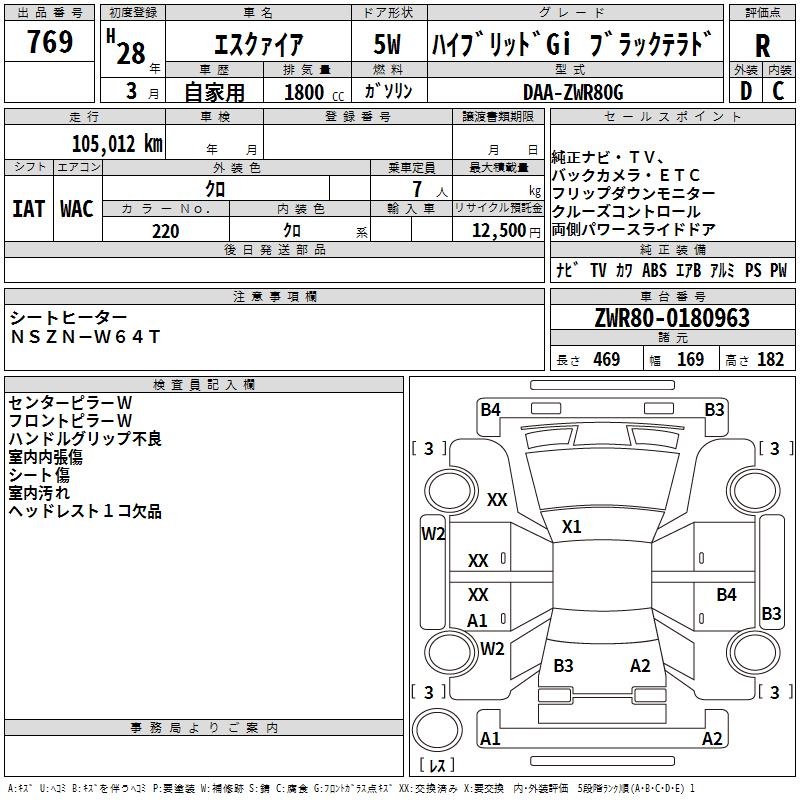The image size is (800, 800).
Task: Click アルミ in the 純正装備 row
Action: pos(722,270)
